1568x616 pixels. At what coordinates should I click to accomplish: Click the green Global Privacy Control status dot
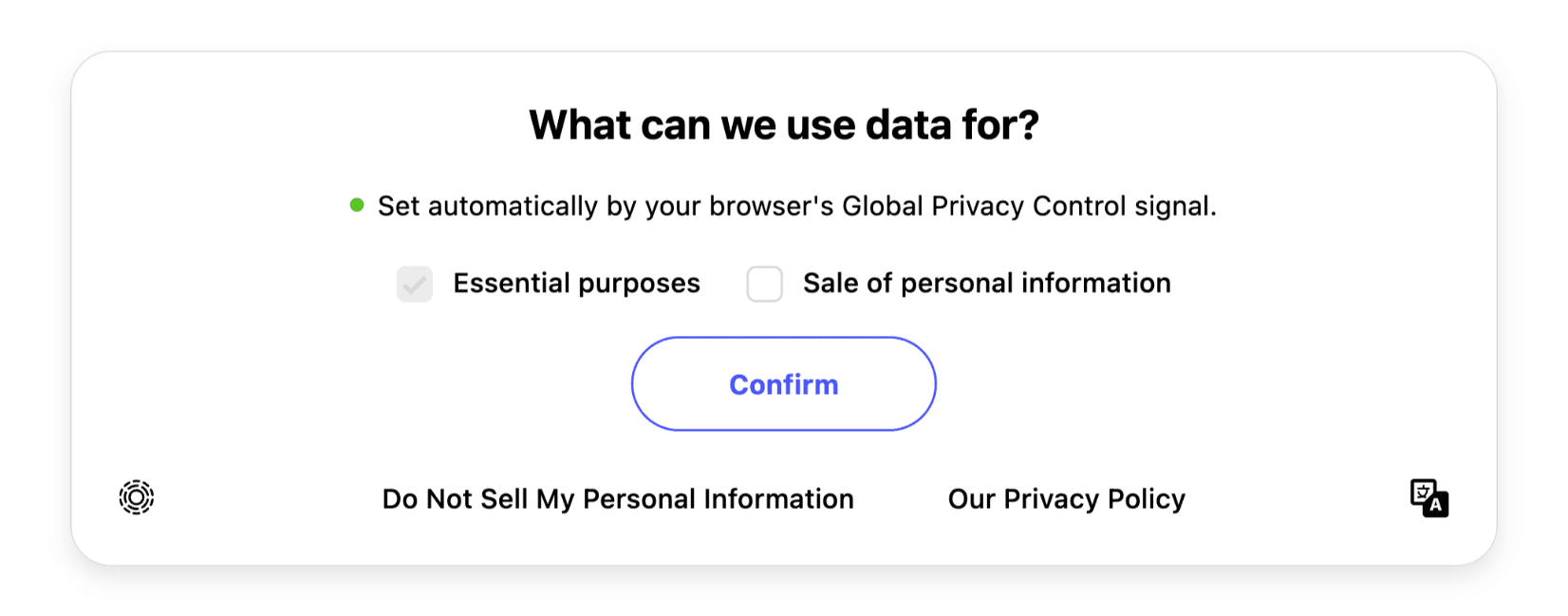[357, 204]
